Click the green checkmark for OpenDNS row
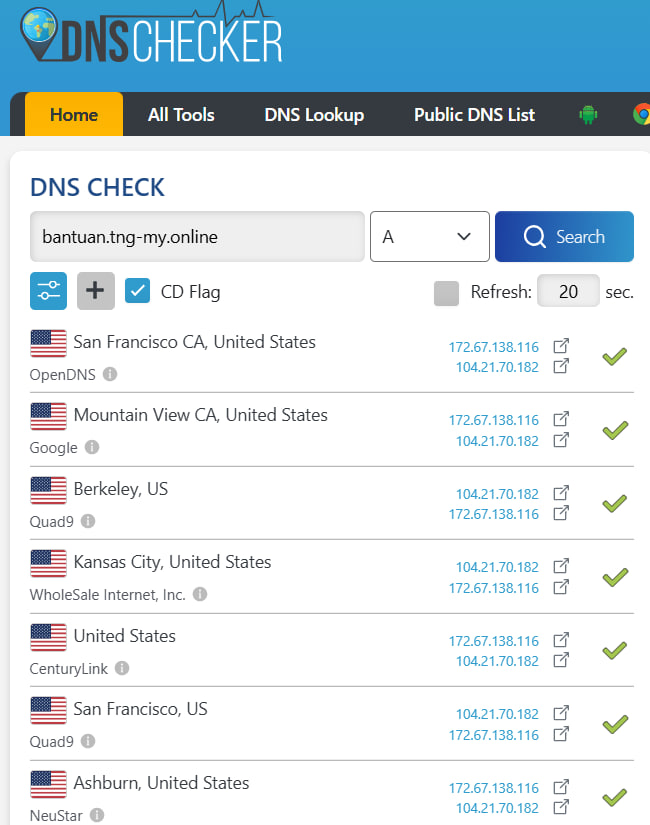This screenshot has height=825, width=650. pyautogui.click(x=615, y=357)
